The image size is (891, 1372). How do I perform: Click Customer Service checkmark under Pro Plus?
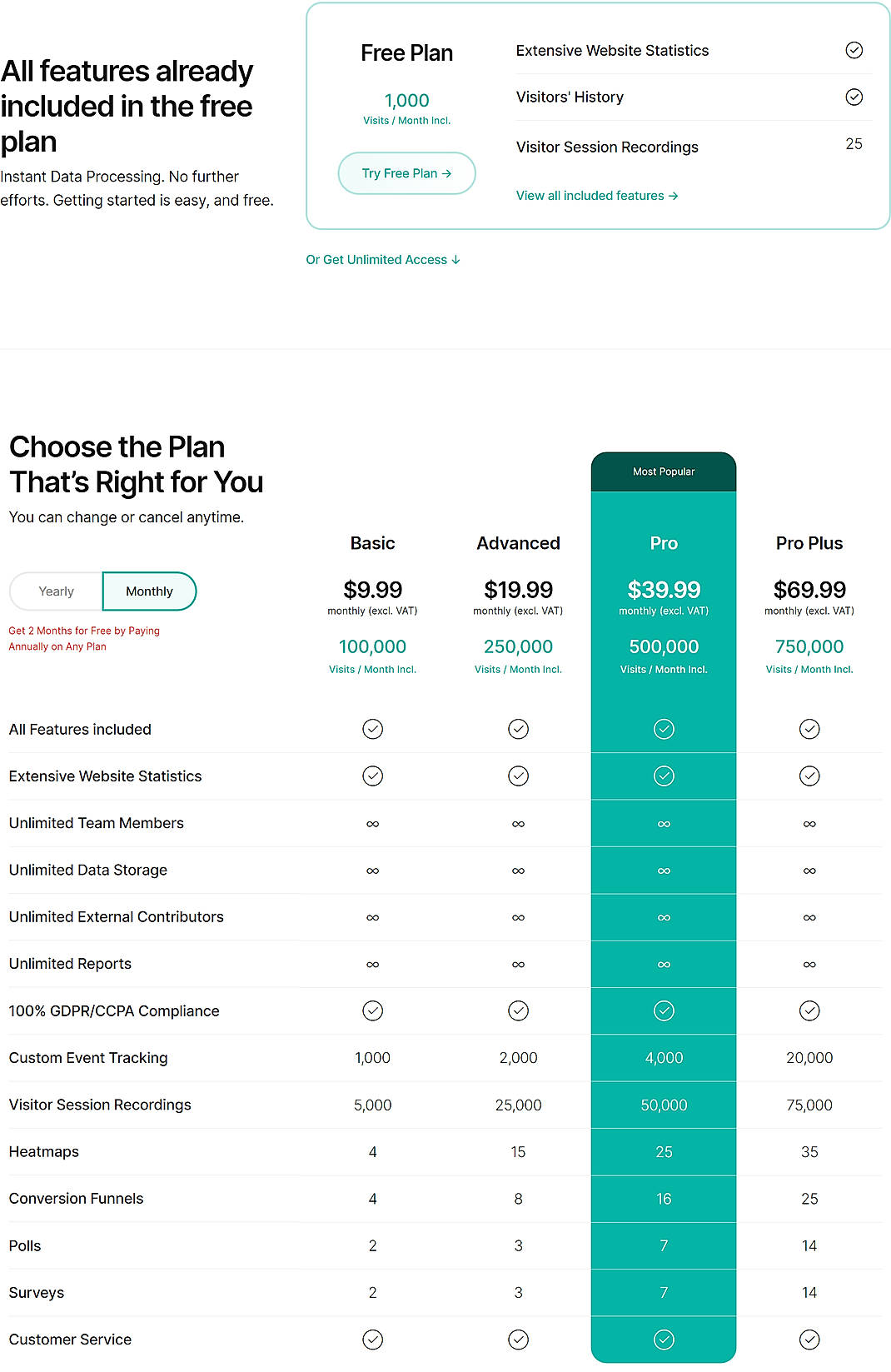[809, 1340]
